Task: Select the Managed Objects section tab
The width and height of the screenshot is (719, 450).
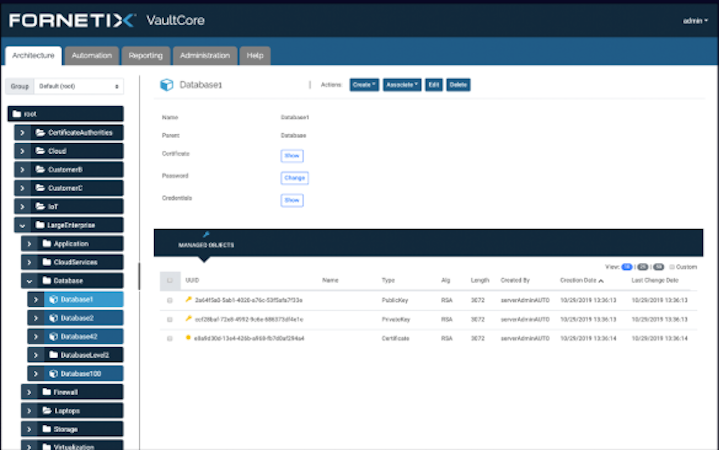Action: (x=206, y=242)
